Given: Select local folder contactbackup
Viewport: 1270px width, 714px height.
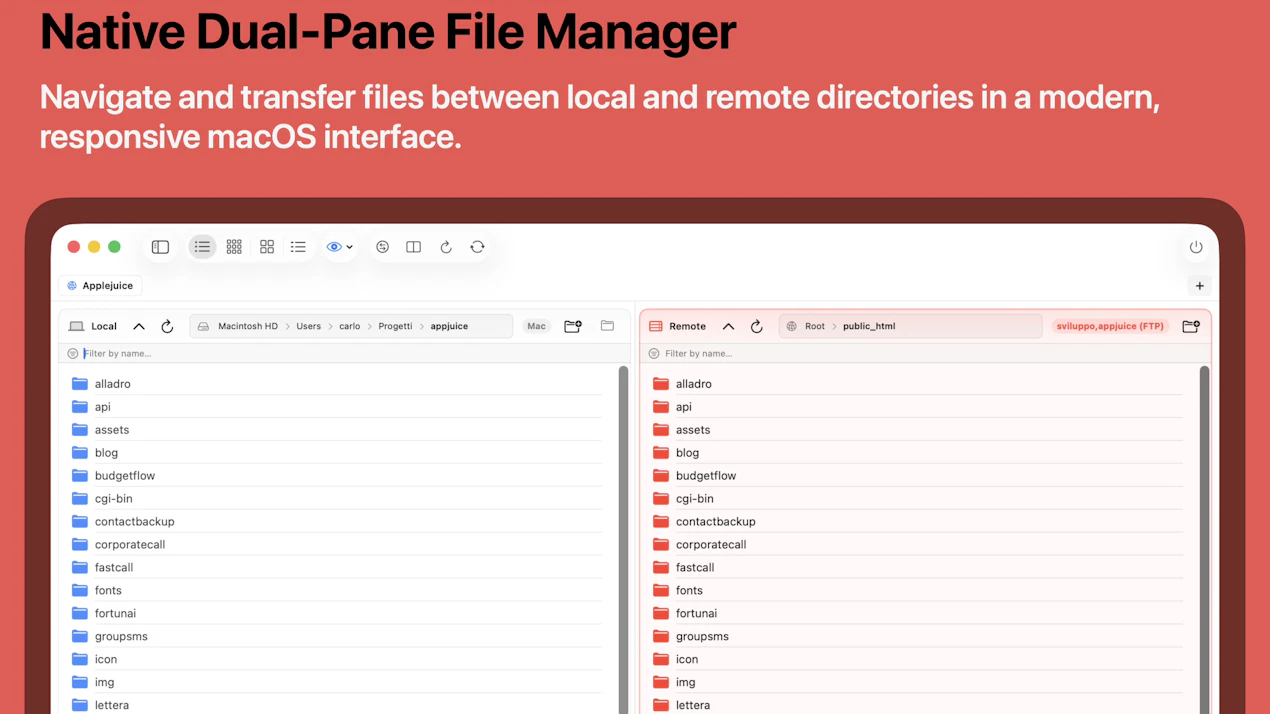Looking at the screenshot, I should pyautogui.click(x=337, y=522).
